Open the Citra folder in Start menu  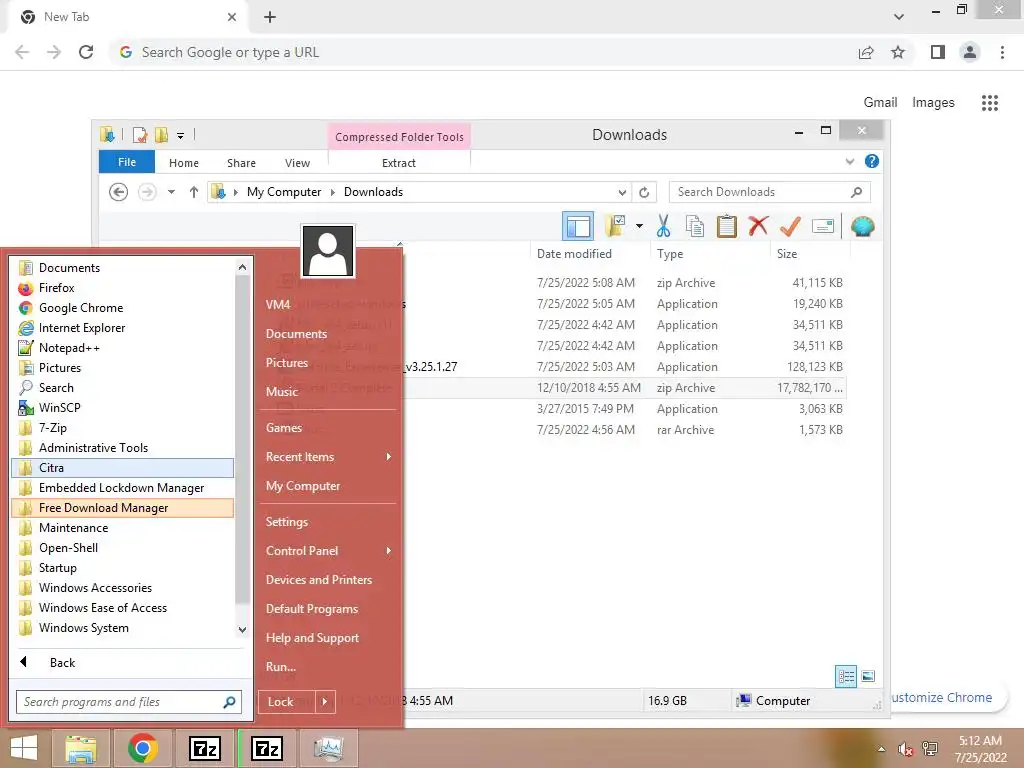[x=123, y=468]
